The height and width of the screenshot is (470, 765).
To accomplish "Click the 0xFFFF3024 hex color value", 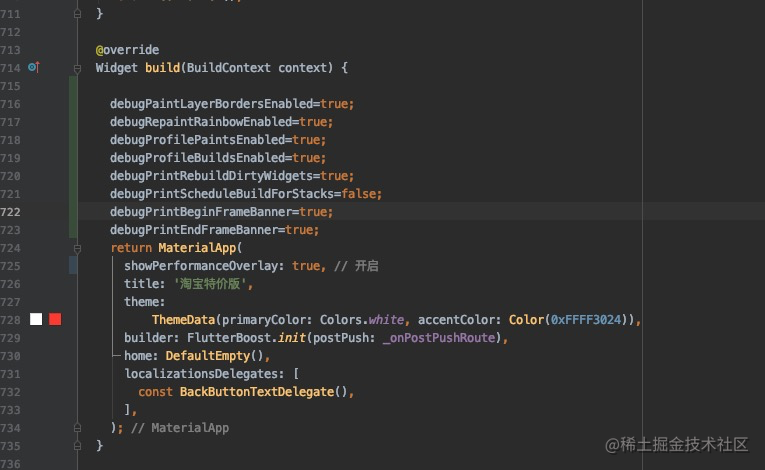I will [x=585, y=320].
